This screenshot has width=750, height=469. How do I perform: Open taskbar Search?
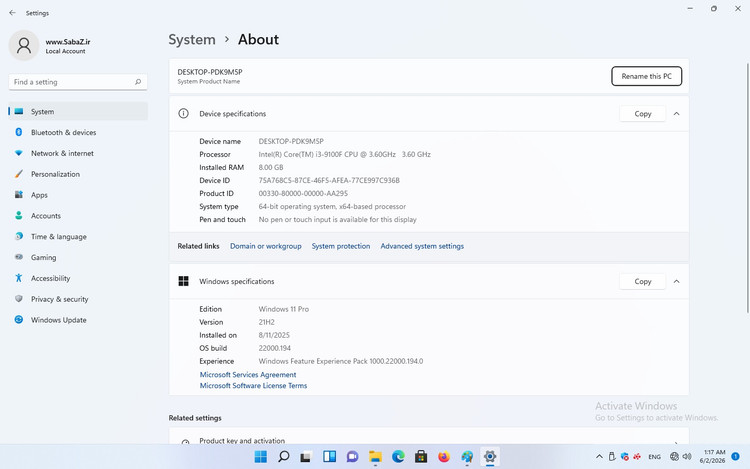click(x=284, y=457)
